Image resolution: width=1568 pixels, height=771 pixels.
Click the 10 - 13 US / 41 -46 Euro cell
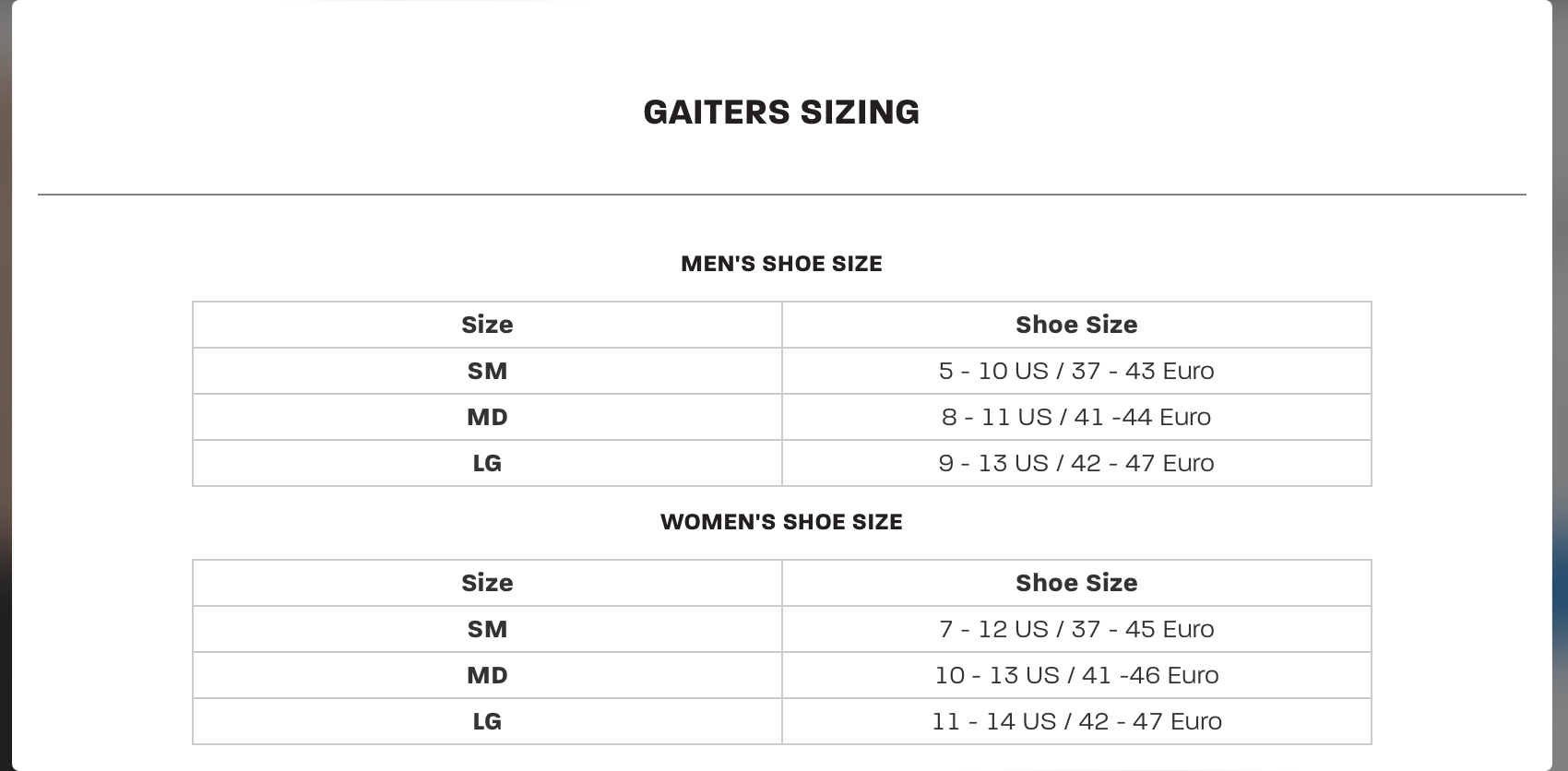pyautogui.click(x=1076, y=675)
